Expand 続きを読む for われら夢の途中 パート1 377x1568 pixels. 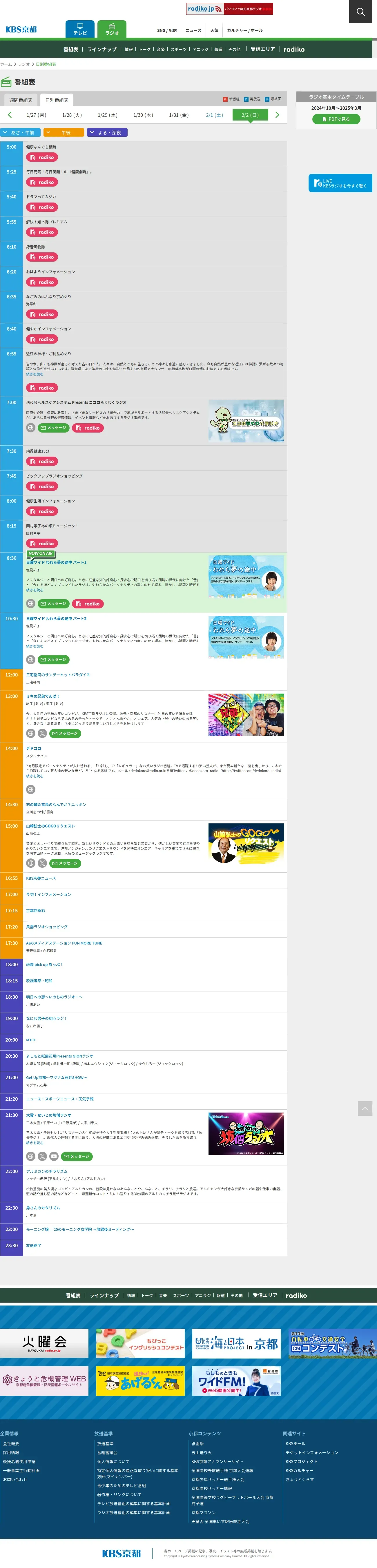pyautogui.click(x=35, y=590)
